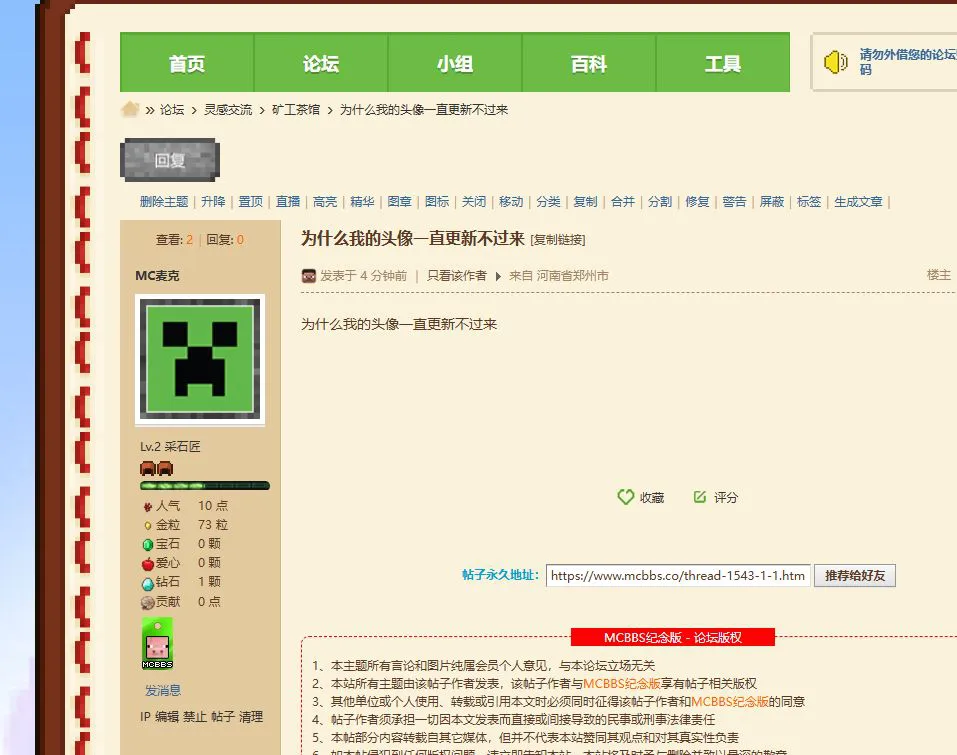Click the thread permanent URL field

click(678, 576)
